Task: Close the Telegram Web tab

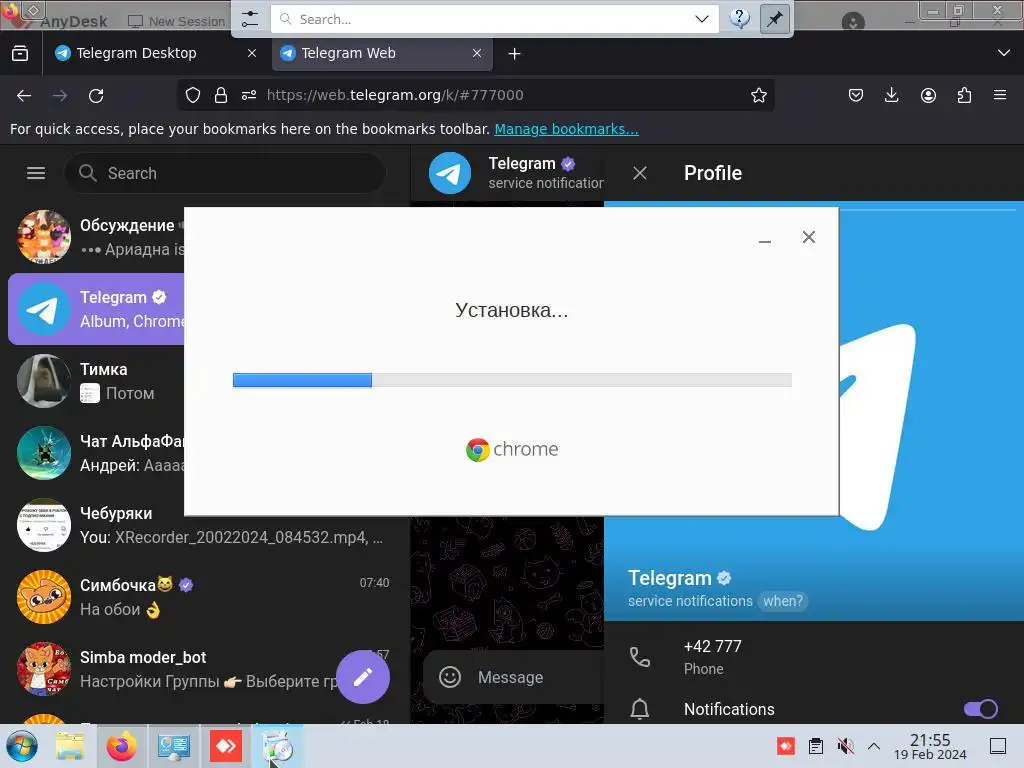Action: click(x=477, y=54)
